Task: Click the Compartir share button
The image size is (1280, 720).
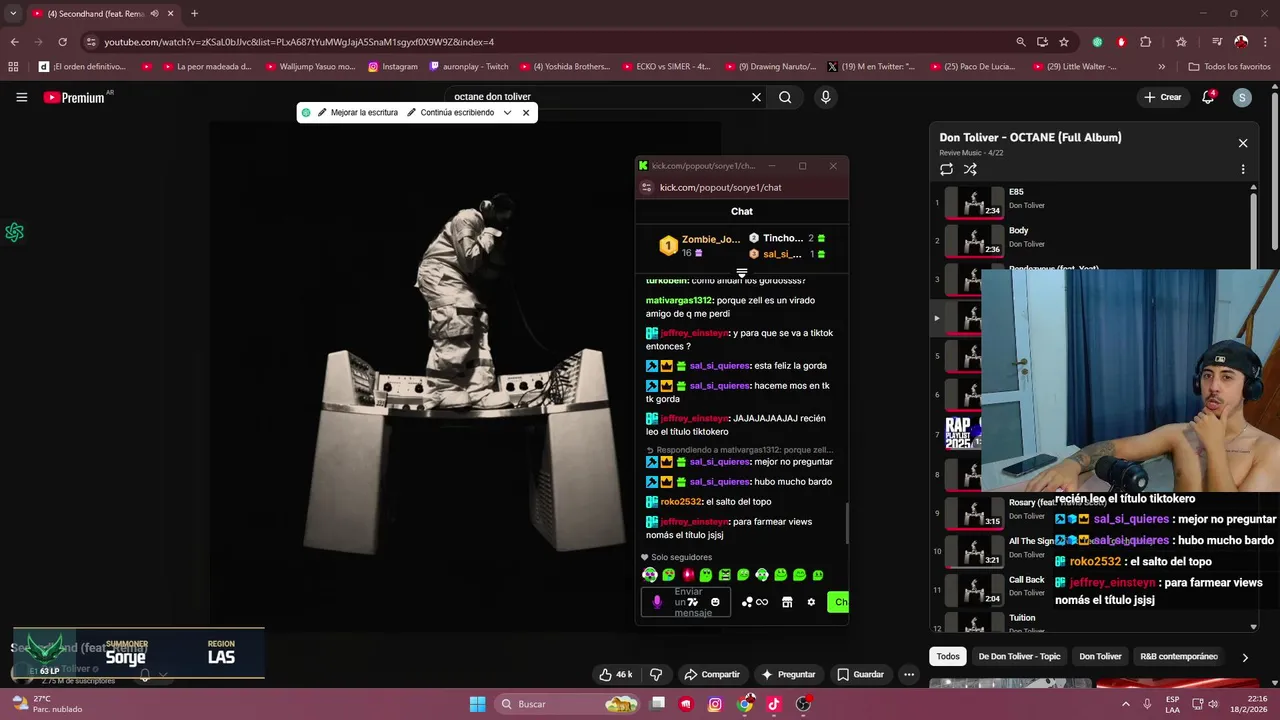Action: (x=712, y=674)
